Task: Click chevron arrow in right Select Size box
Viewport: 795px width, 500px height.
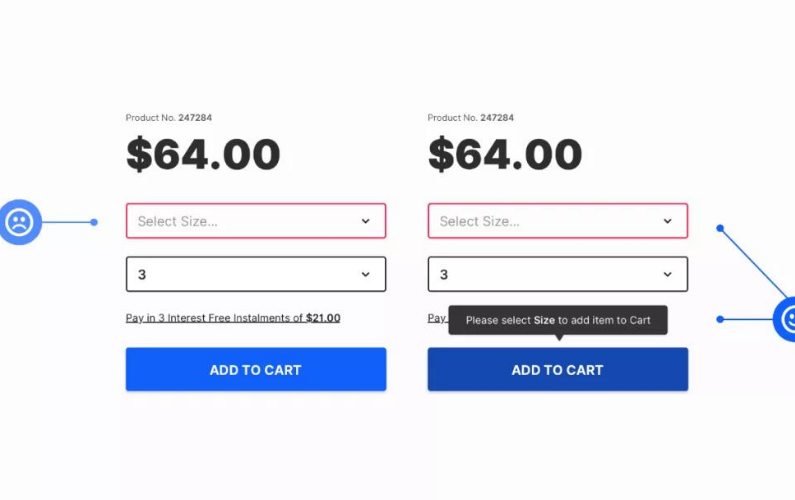Action: [668, 221]
